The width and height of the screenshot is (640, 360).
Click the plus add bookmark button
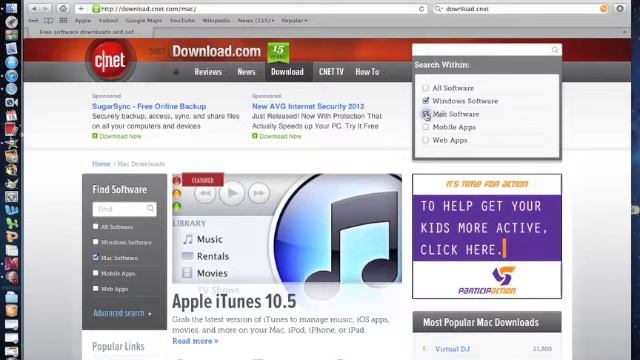click(81, 9)
